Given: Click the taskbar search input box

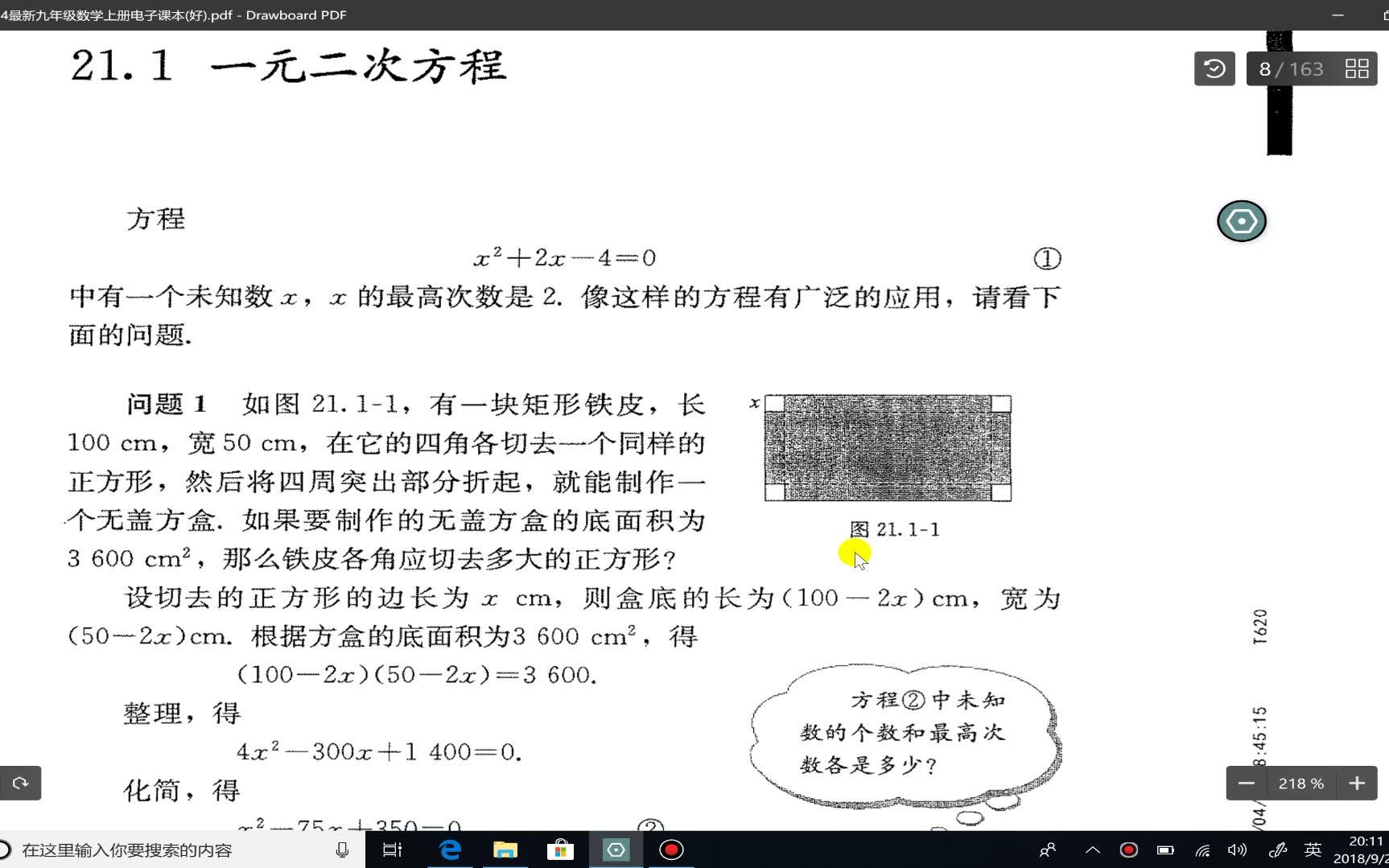Looking at the screenshot, I should point(161,849).
